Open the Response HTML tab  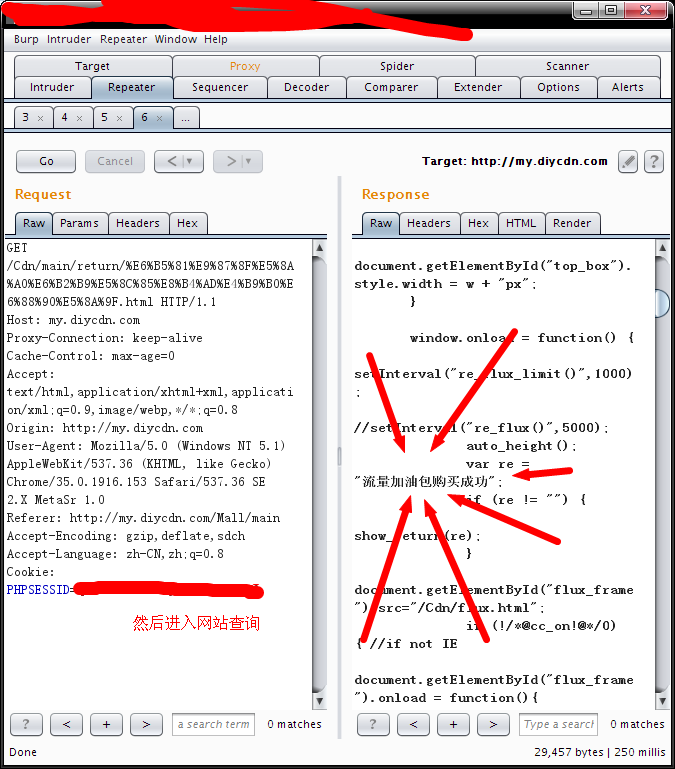click(x=521, y=224)
